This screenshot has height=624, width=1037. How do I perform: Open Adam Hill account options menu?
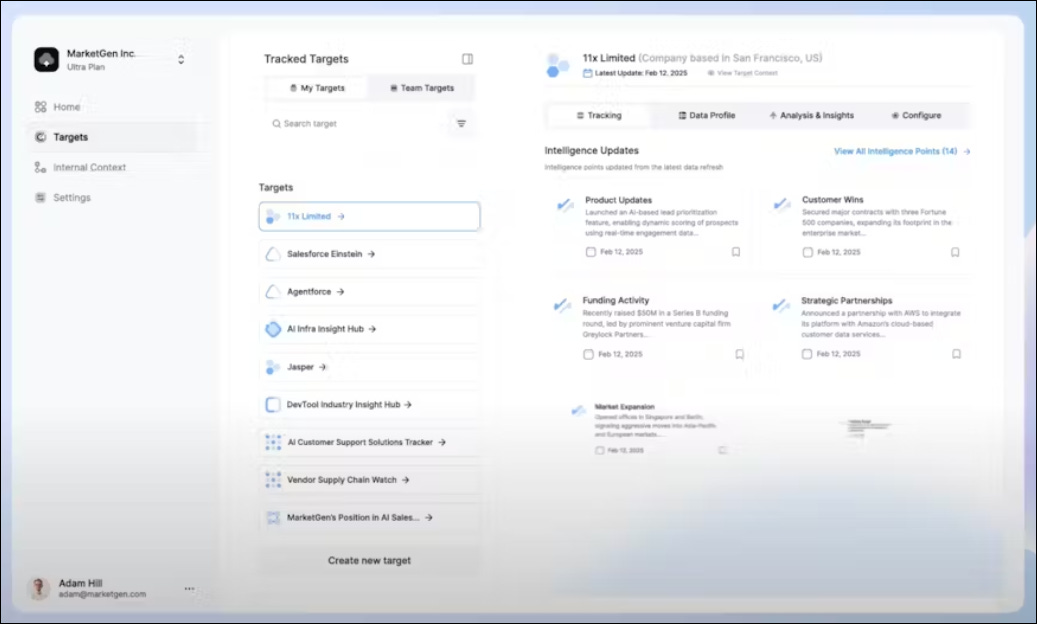tap(189, 588)
